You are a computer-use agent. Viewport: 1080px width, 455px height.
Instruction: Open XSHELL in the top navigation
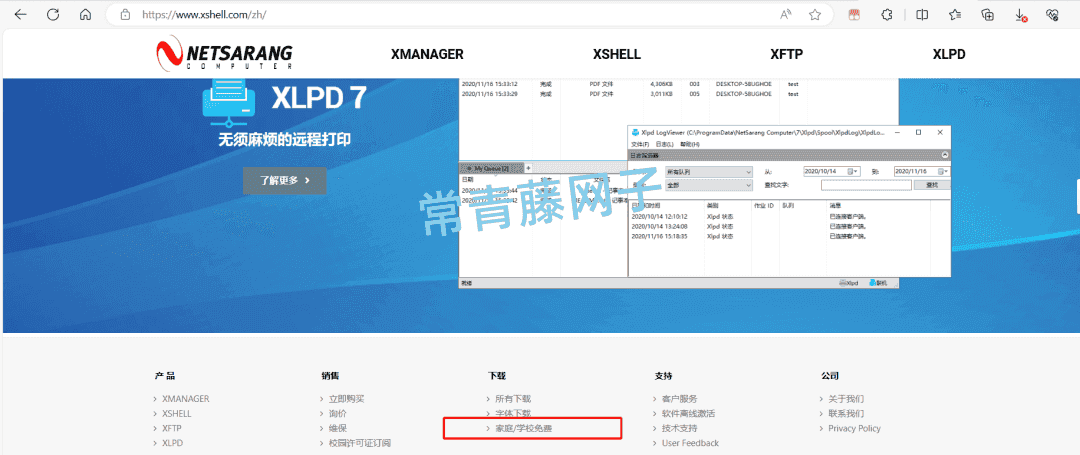coord(616,54)
